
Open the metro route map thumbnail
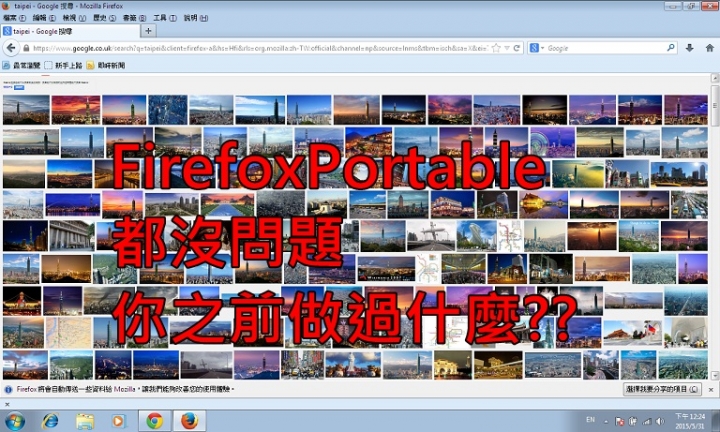(510, 236)
